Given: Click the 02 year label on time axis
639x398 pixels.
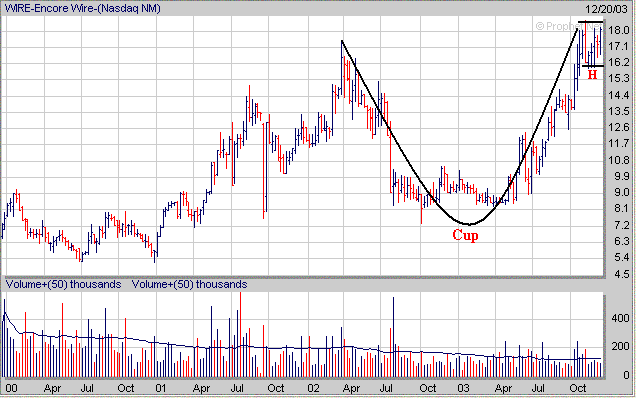Looking at the screenshot, I should click(313, 388).
